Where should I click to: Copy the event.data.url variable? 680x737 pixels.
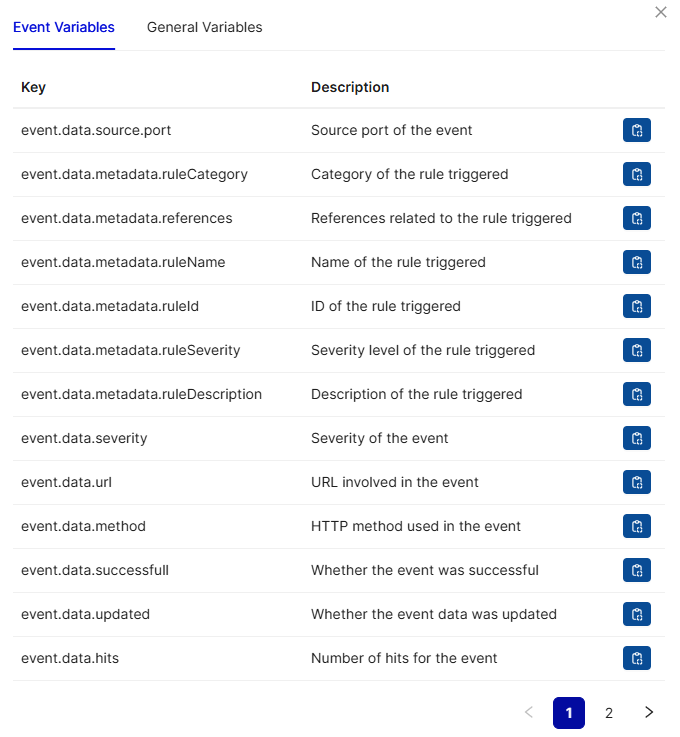(x=637, y=482)
